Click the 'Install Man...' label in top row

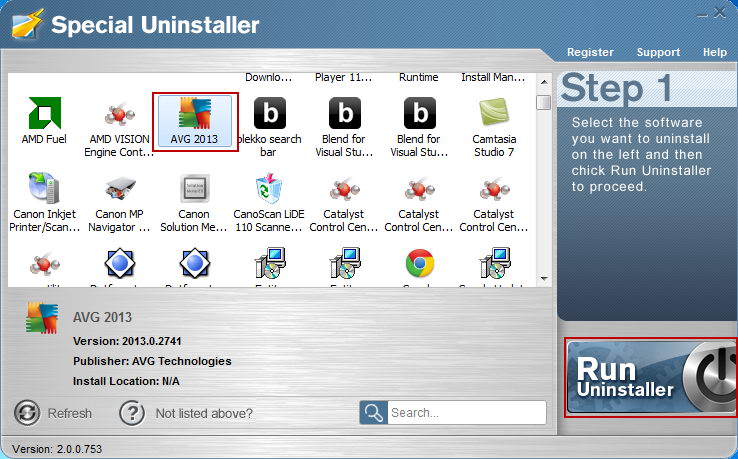493,77
